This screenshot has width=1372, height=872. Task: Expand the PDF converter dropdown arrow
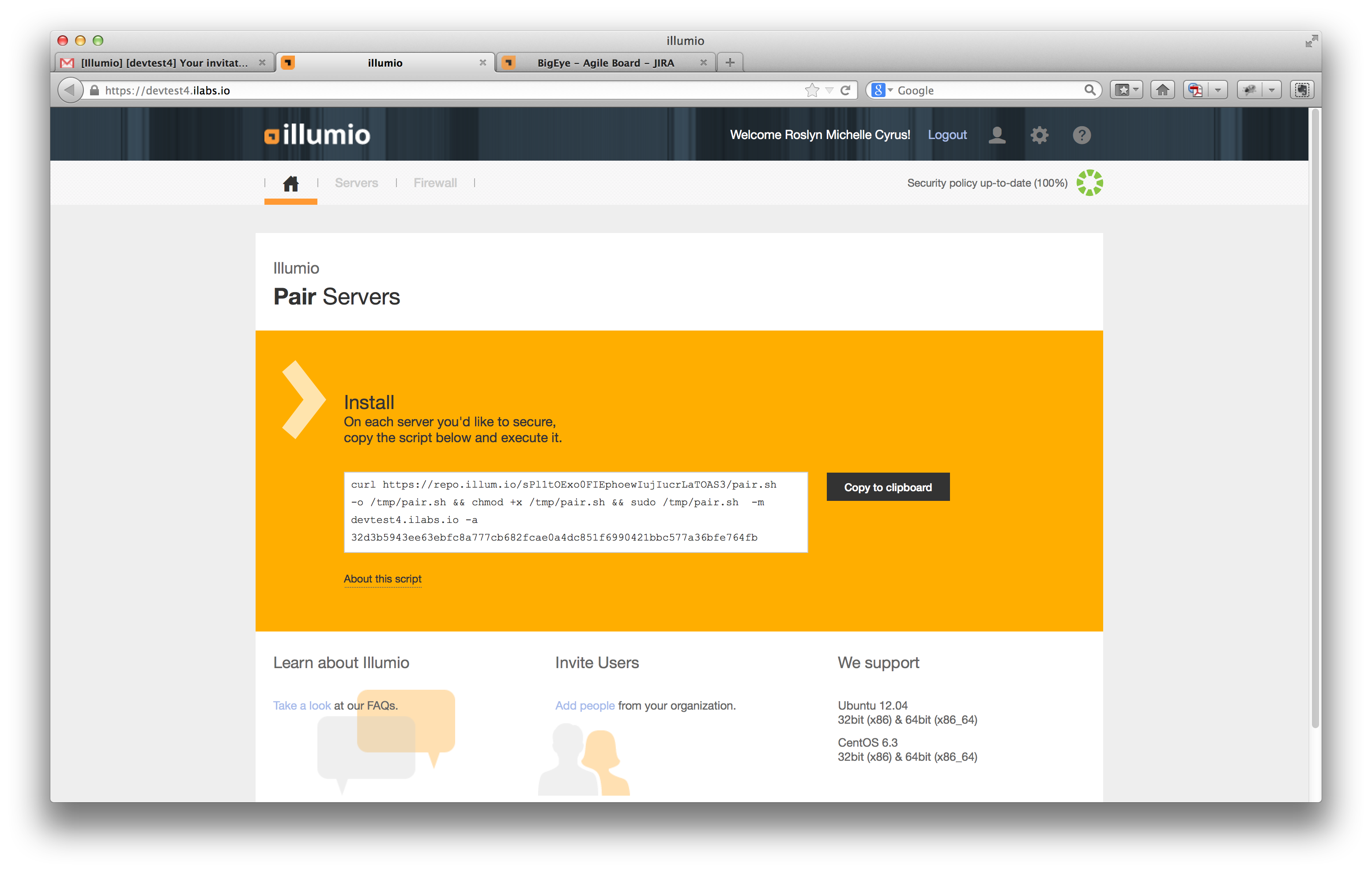point(1217,90)
